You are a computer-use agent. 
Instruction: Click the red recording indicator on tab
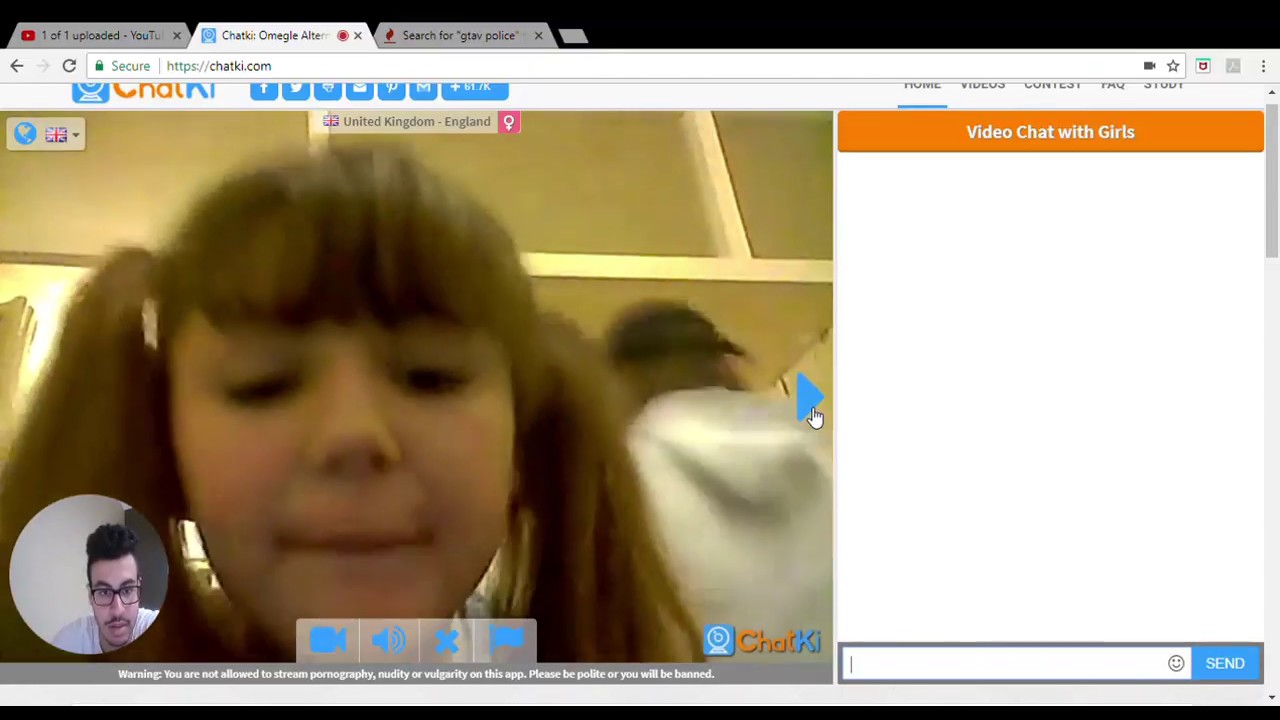point(343,36)
